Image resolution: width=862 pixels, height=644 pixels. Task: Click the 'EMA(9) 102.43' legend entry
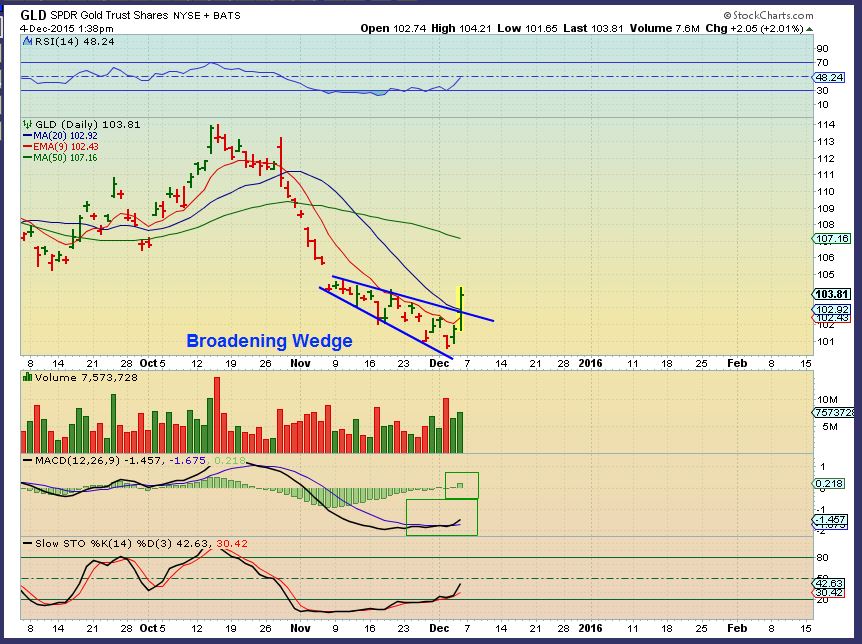coord(65,146)
